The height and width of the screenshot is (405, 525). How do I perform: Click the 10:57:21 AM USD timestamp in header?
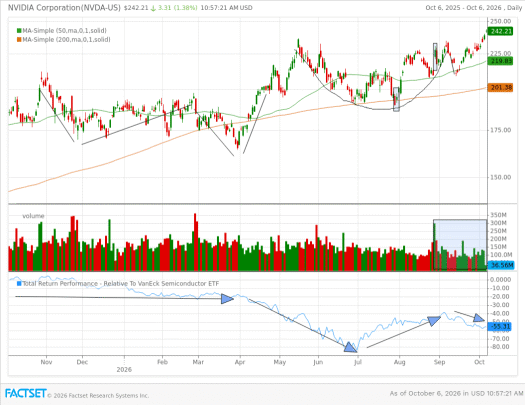226,8
